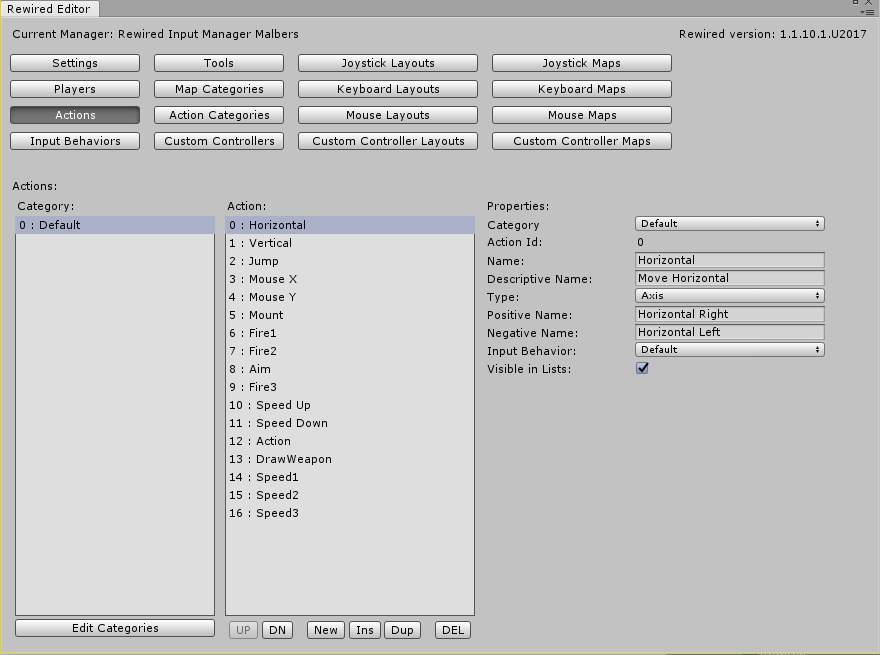Open the Input Behavior dropdown
This screenshot has height=655, width=880.
coord(730,349)
